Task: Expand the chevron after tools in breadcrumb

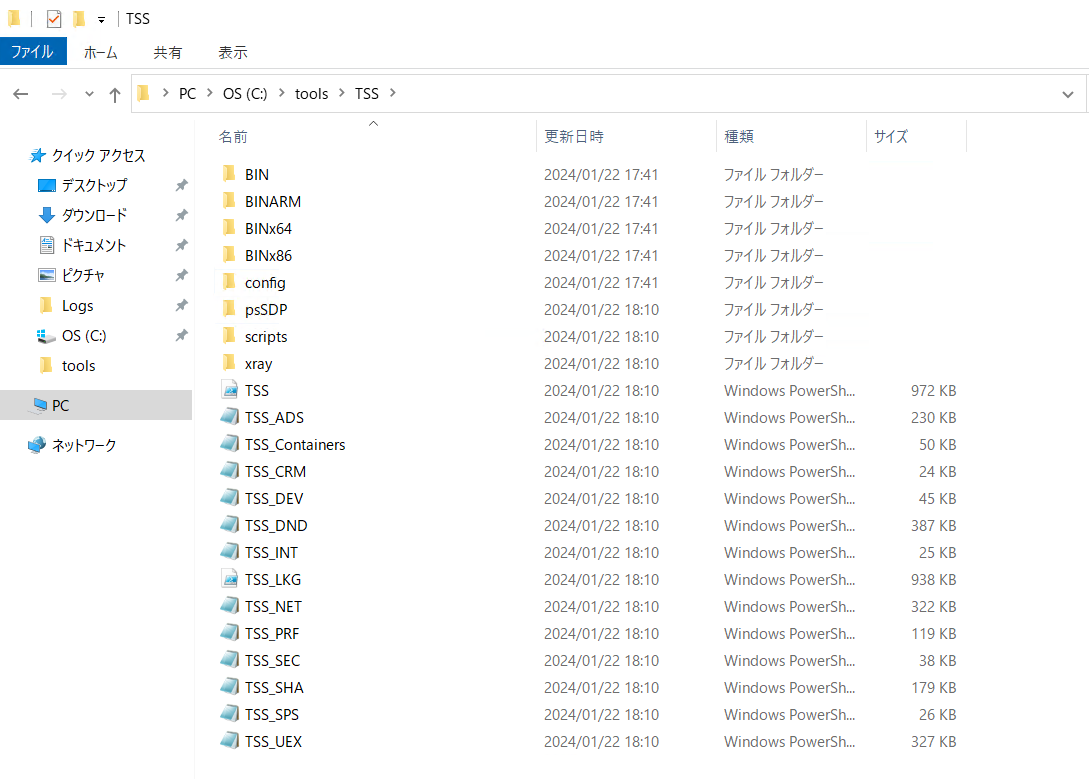Action: click(x=342, y=93)
